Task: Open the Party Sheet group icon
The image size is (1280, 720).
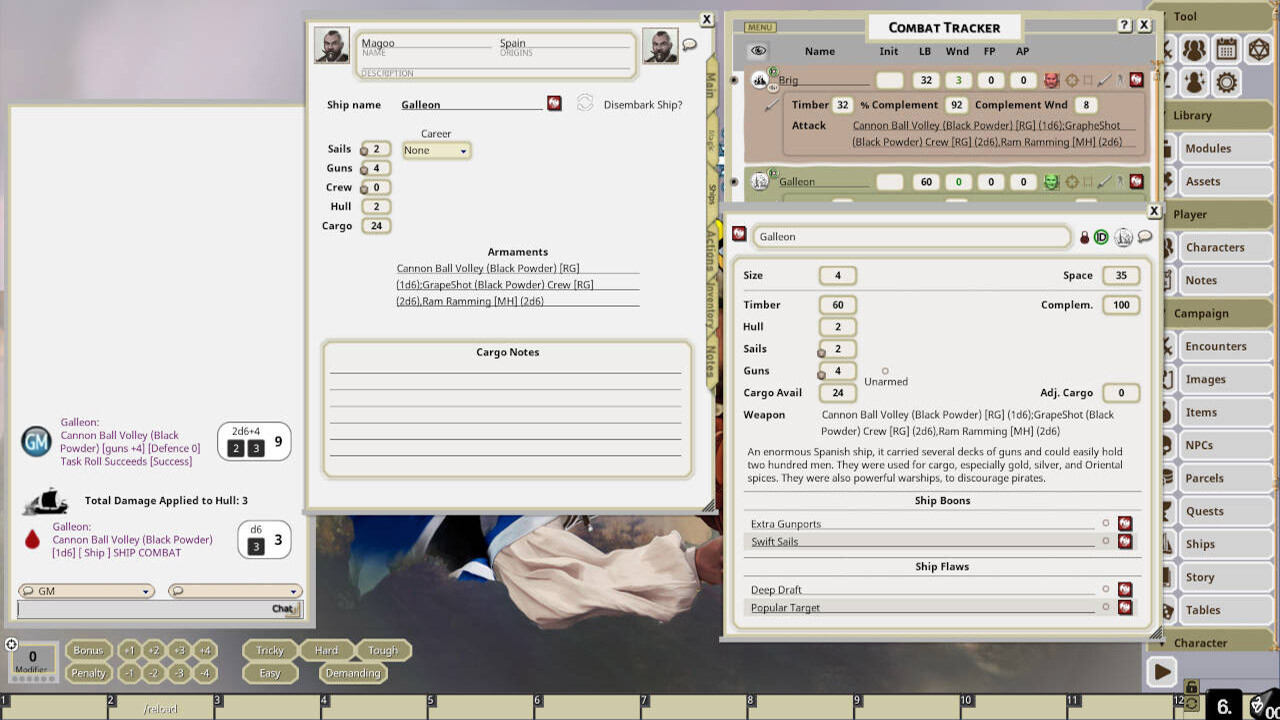Action: click(1193, 48)
